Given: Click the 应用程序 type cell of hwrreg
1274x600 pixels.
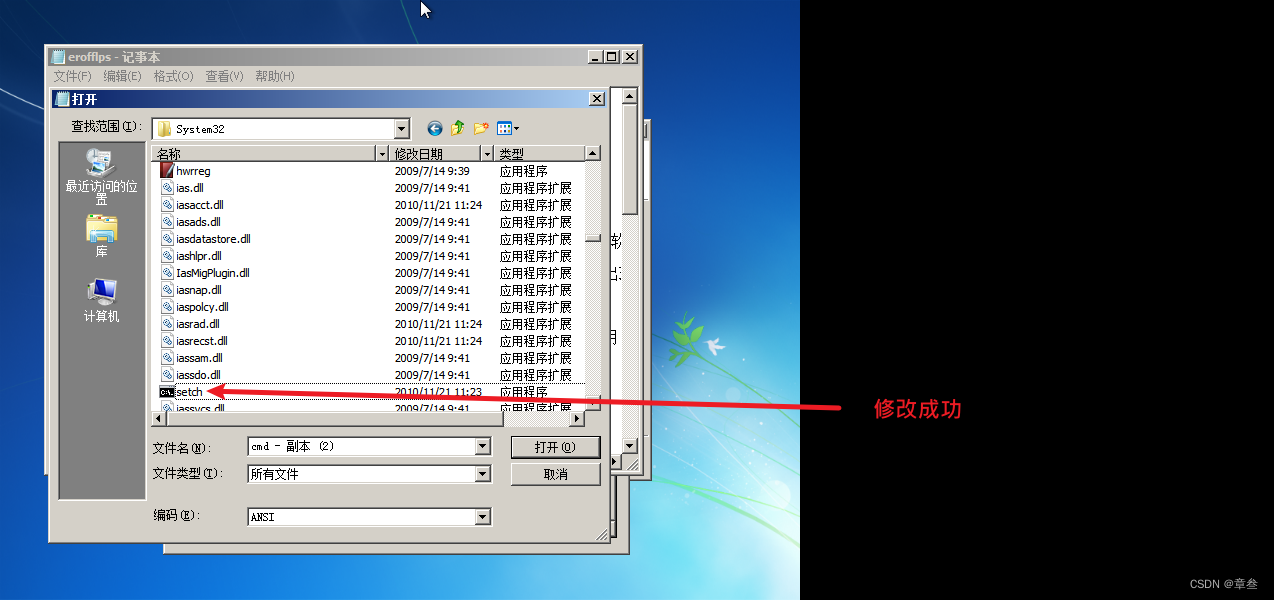Looking at the screenshot, I should point(523,171).
